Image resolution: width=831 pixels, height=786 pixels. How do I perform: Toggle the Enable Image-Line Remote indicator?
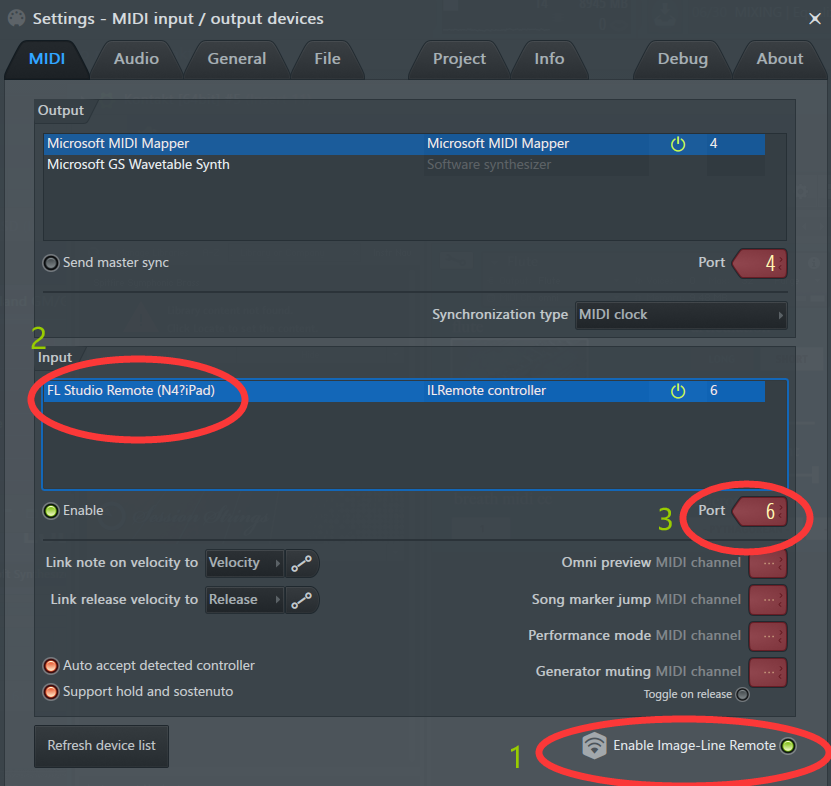click(788, 746)
